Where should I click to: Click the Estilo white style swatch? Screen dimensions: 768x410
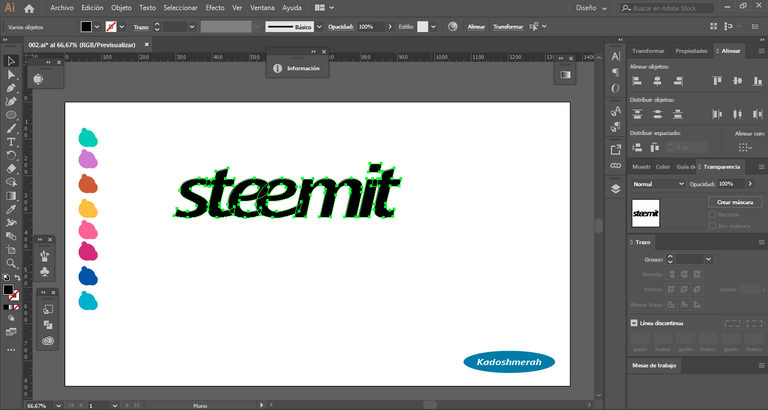[423, 27]
